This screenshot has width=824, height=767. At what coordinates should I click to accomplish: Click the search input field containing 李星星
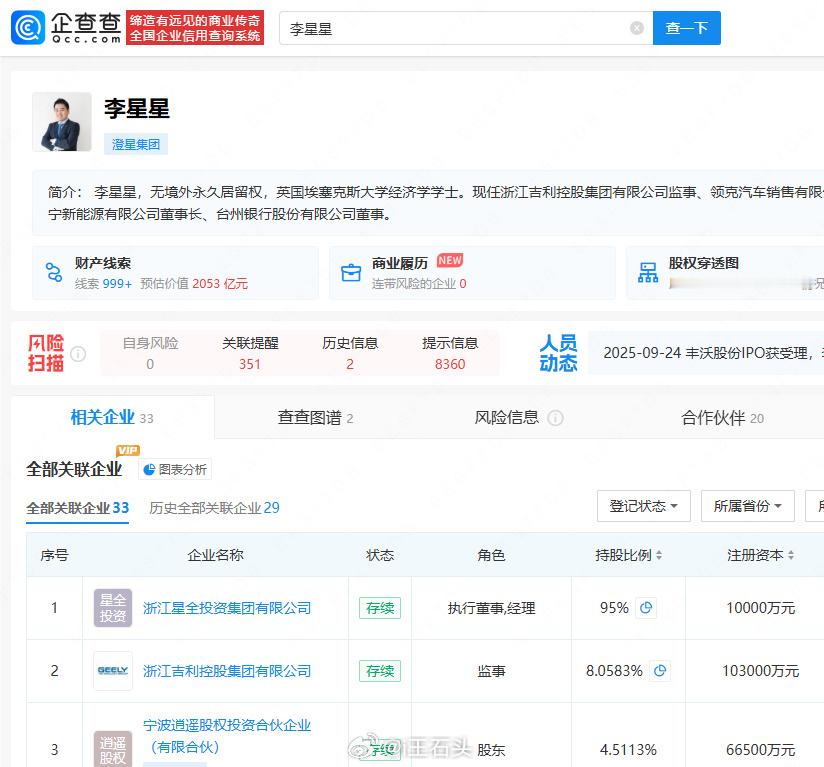coord(455,29)
